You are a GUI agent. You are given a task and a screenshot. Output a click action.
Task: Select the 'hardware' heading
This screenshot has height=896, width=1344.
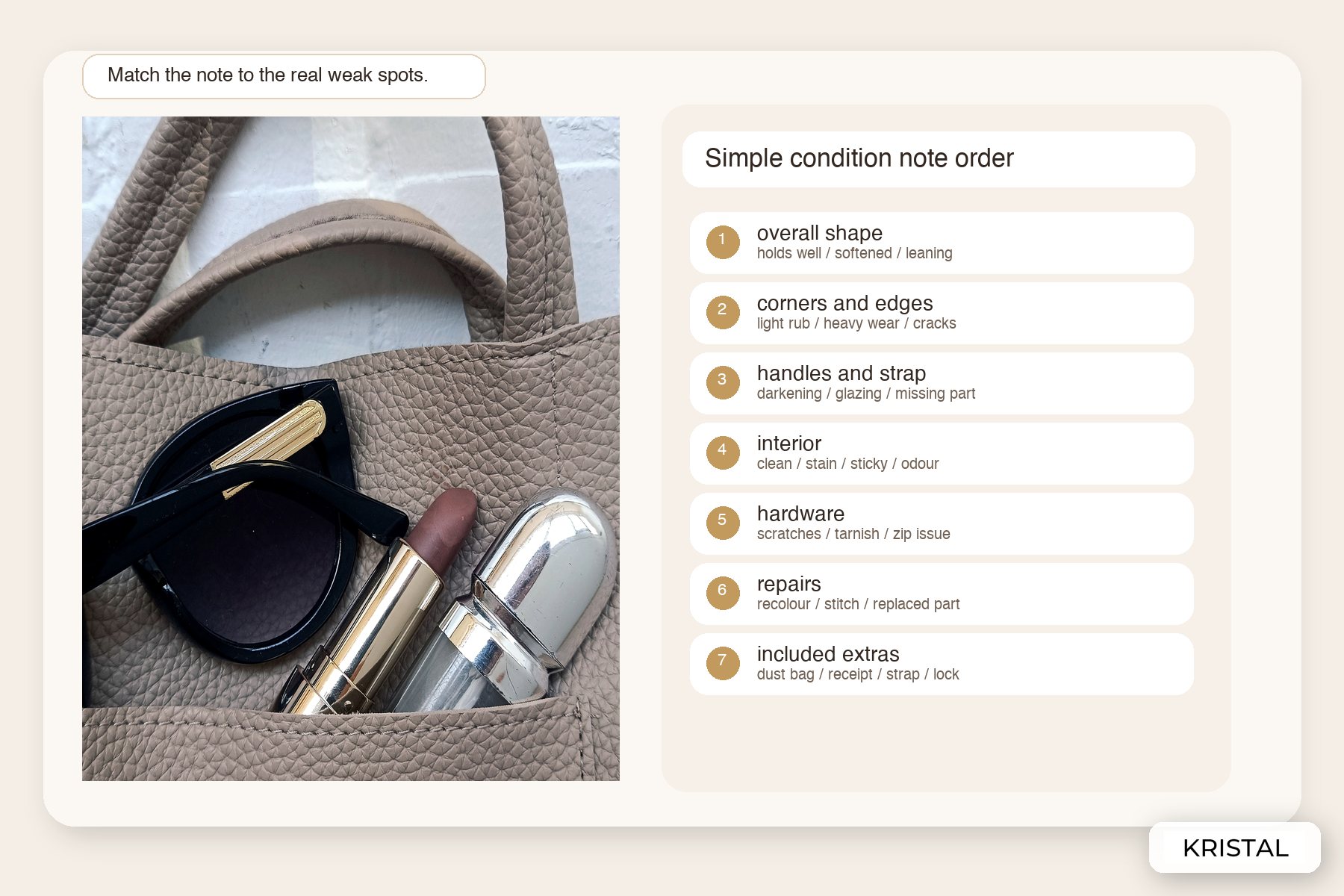pos(800,514)
